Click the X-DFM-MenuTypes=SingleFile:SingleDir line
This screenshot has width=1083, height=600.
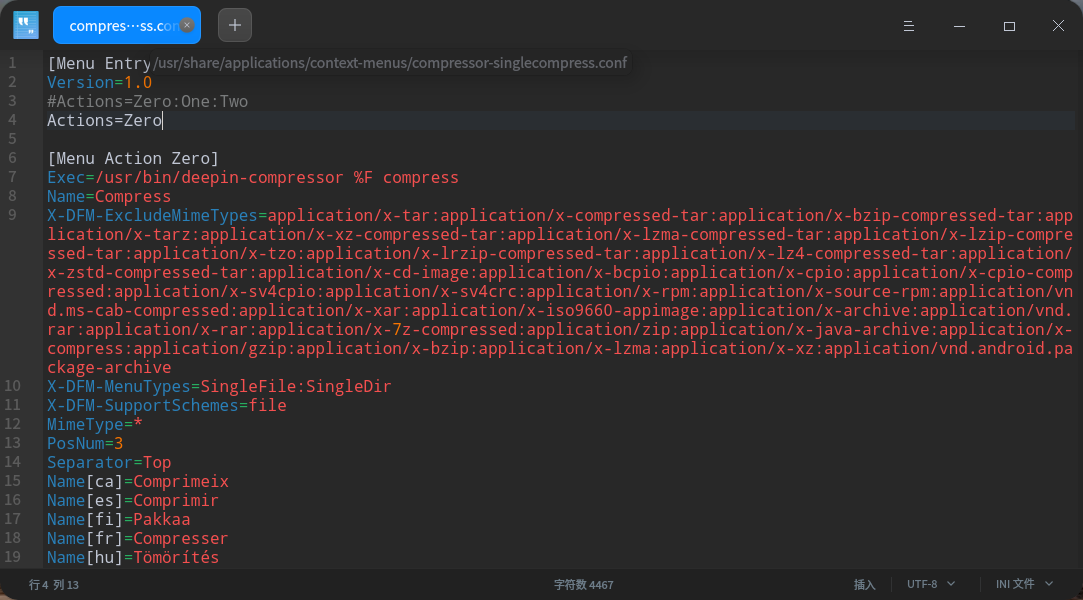click(219, 387)
